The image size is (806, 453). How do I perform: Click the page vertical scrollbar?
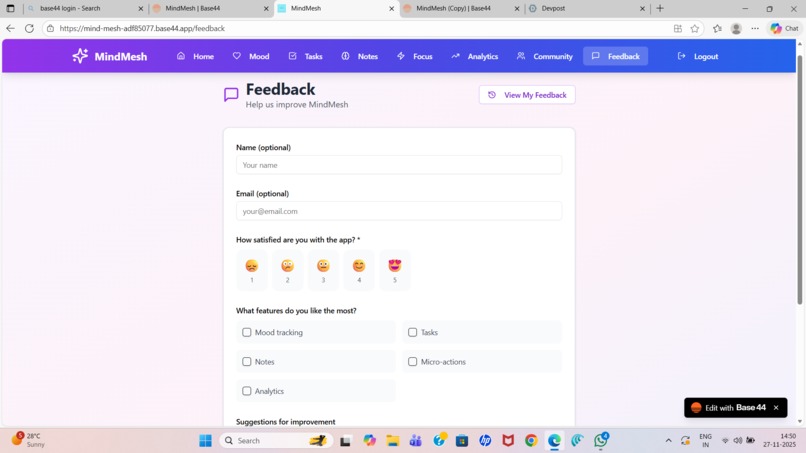[x=799, y=180]
